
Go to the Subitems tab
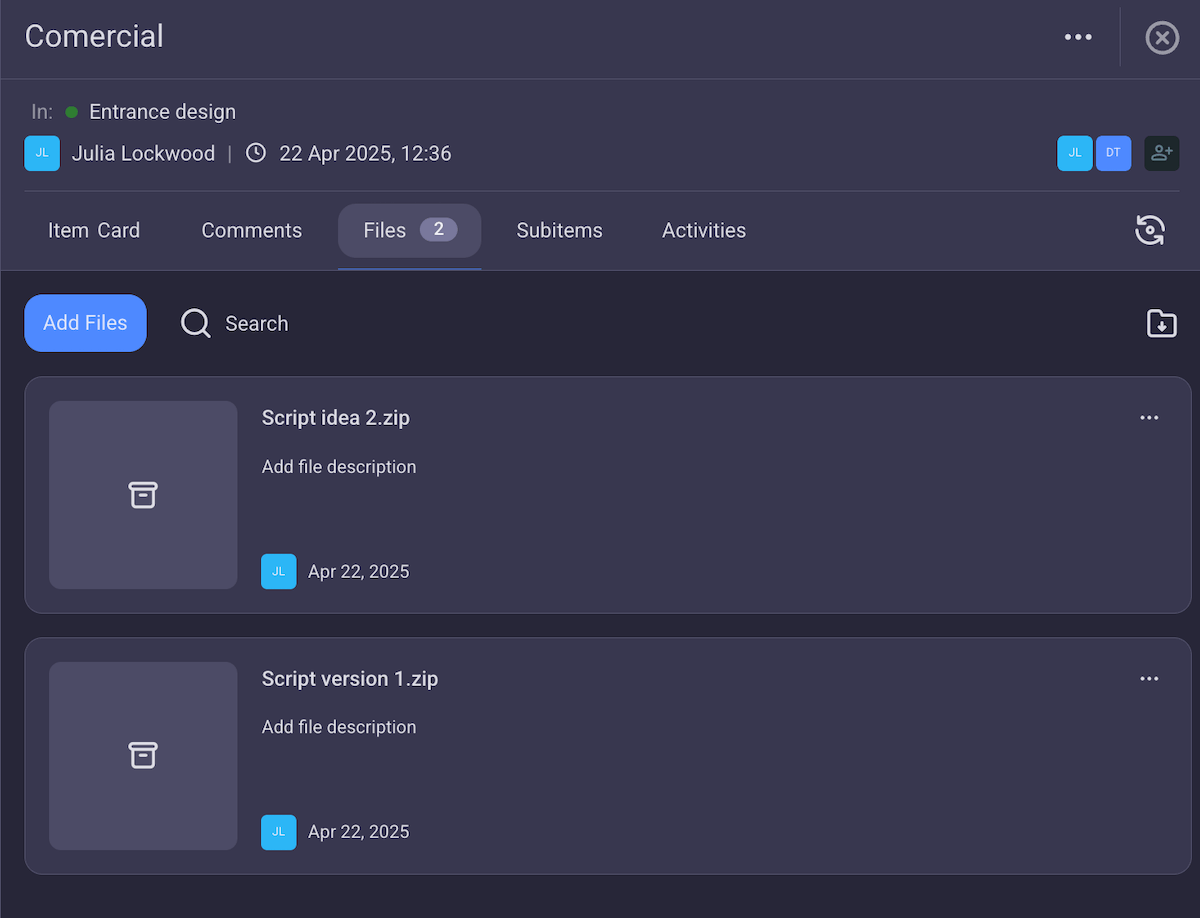click(559, 230)
